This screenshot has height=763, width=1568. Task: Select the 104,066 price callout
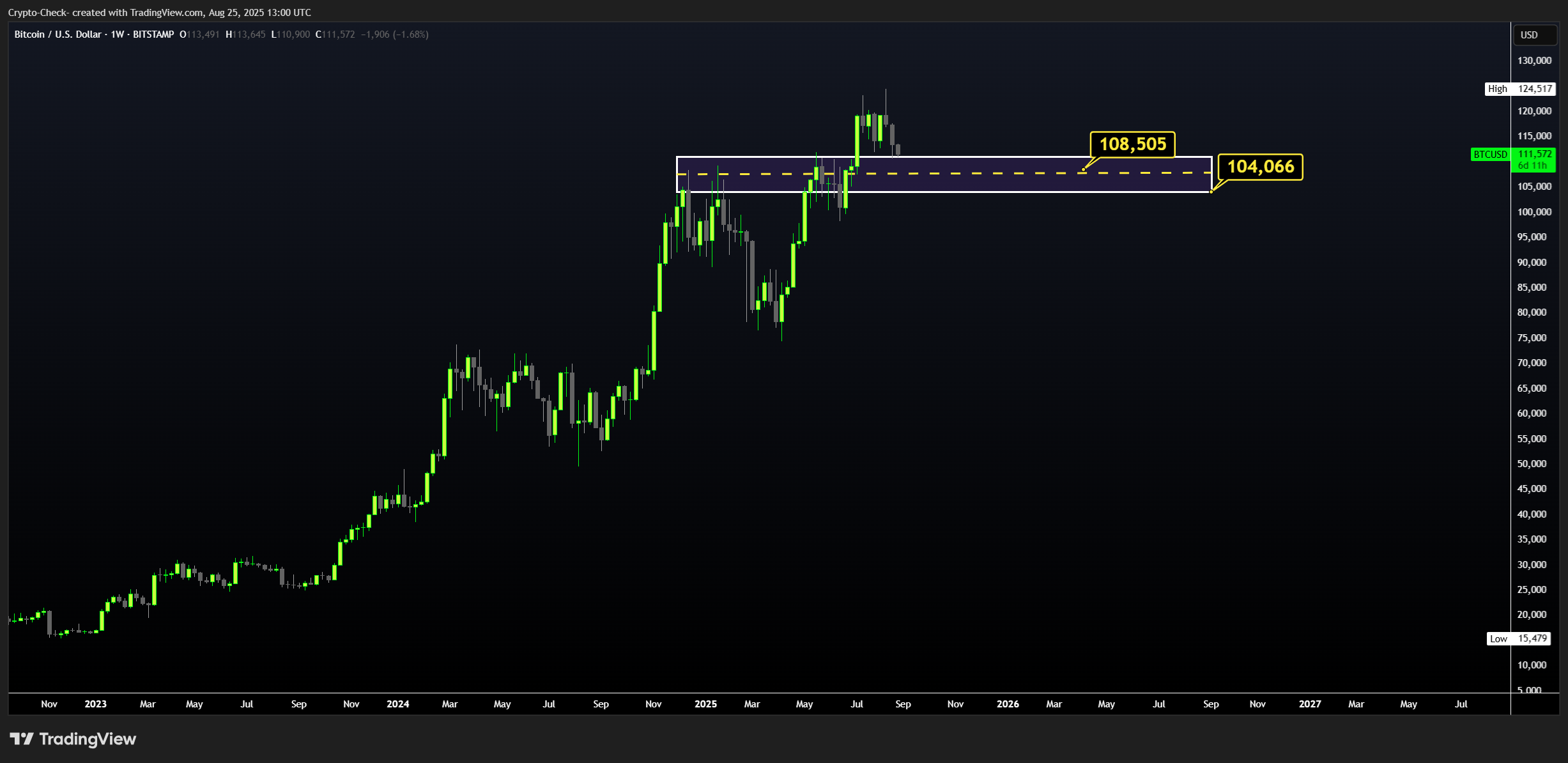(1260, 167)
